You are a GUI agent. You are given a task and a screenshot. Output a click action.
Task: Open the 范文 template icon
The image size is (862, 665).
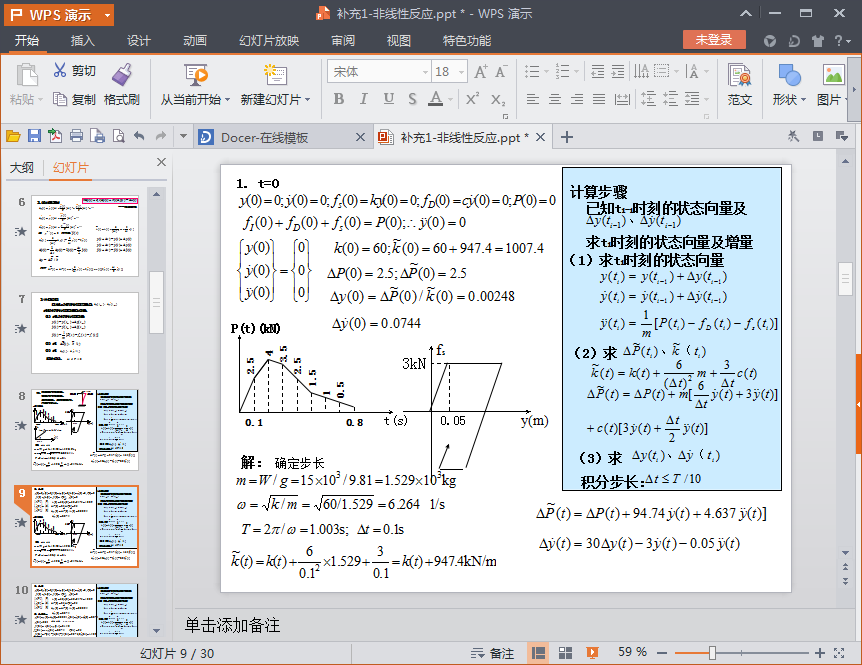[739, 75]
